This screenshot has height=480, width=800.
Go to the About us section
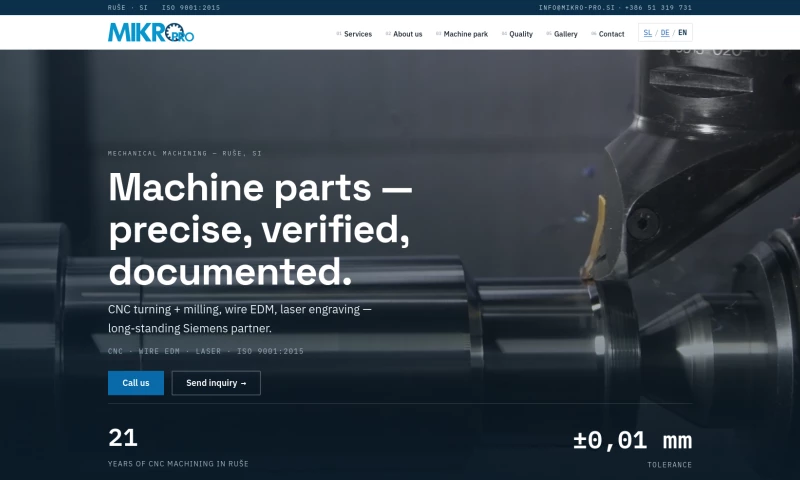[x=404, y=34]
